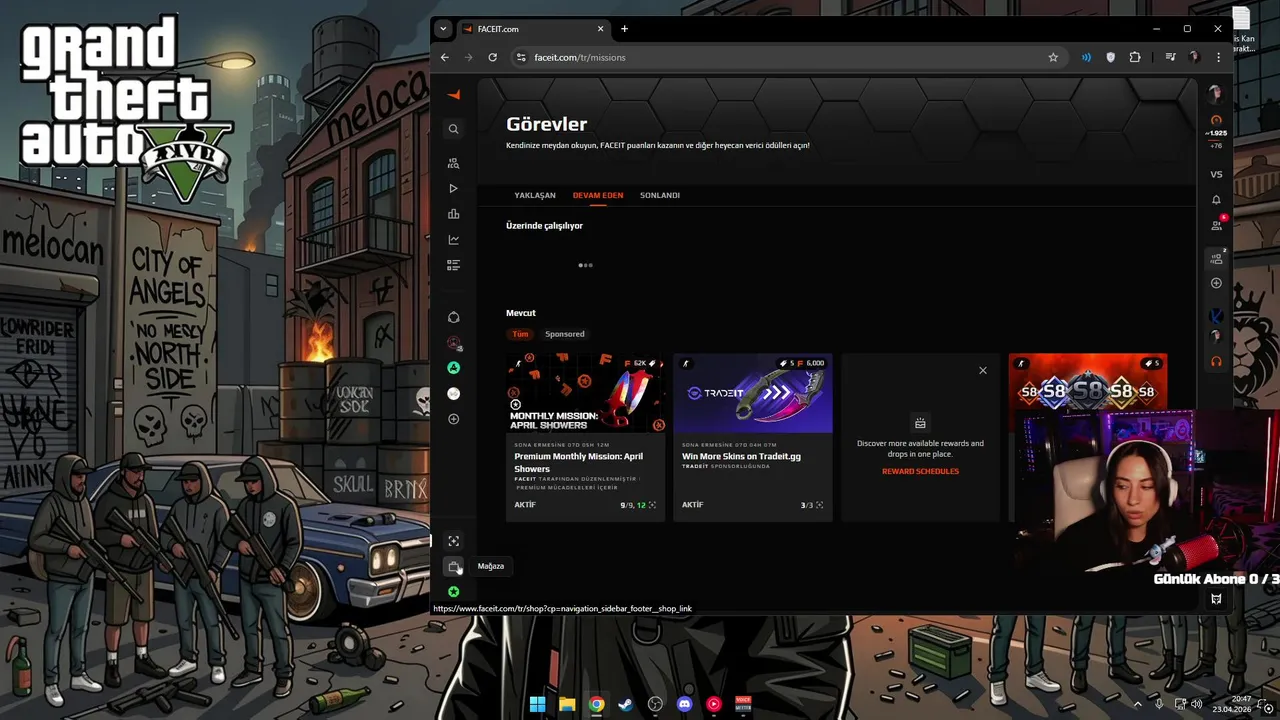Open the Monthly Mission April Showers thumbnail
1280x720 pixels.
585,393
